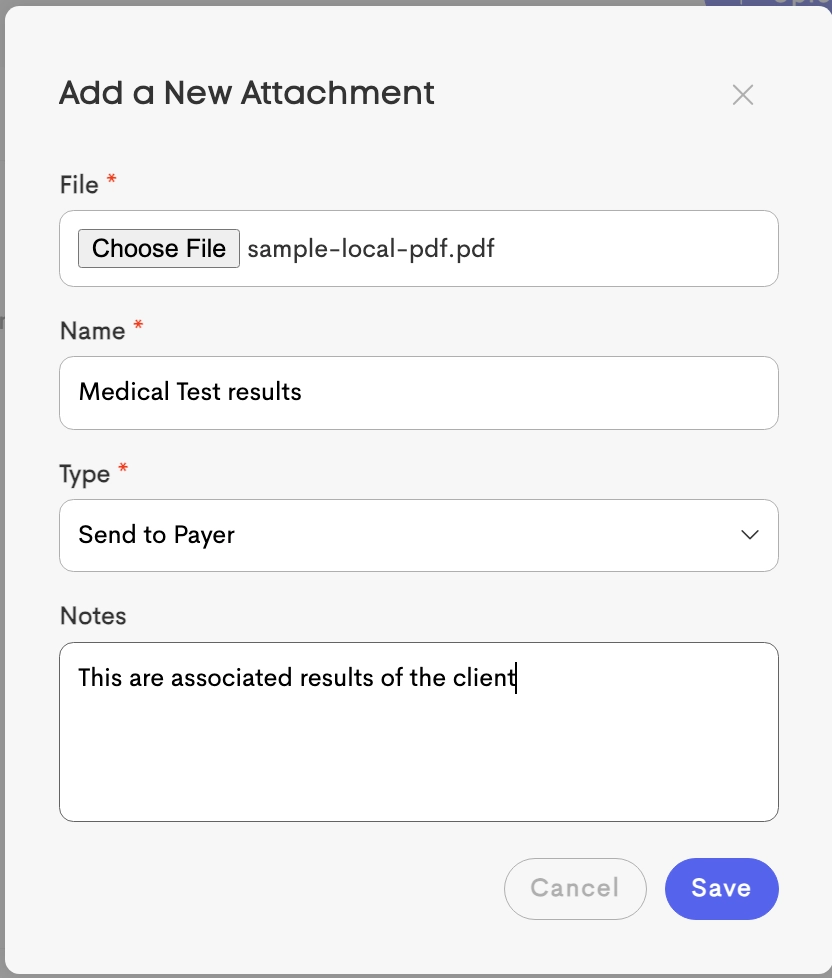Click the Type field label
Screen dimensions: 832x978
click(x=84, y=474)
